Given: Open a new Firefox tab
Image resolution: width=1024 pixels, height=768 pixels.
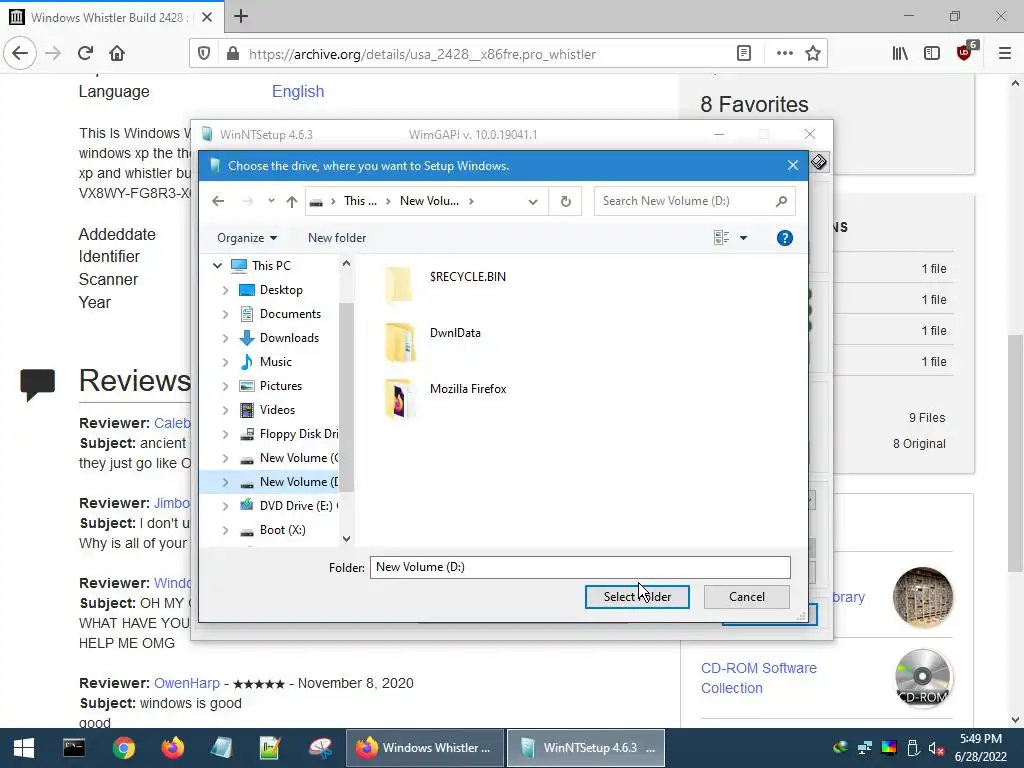Looking at the screenshot, I should 241,16.
